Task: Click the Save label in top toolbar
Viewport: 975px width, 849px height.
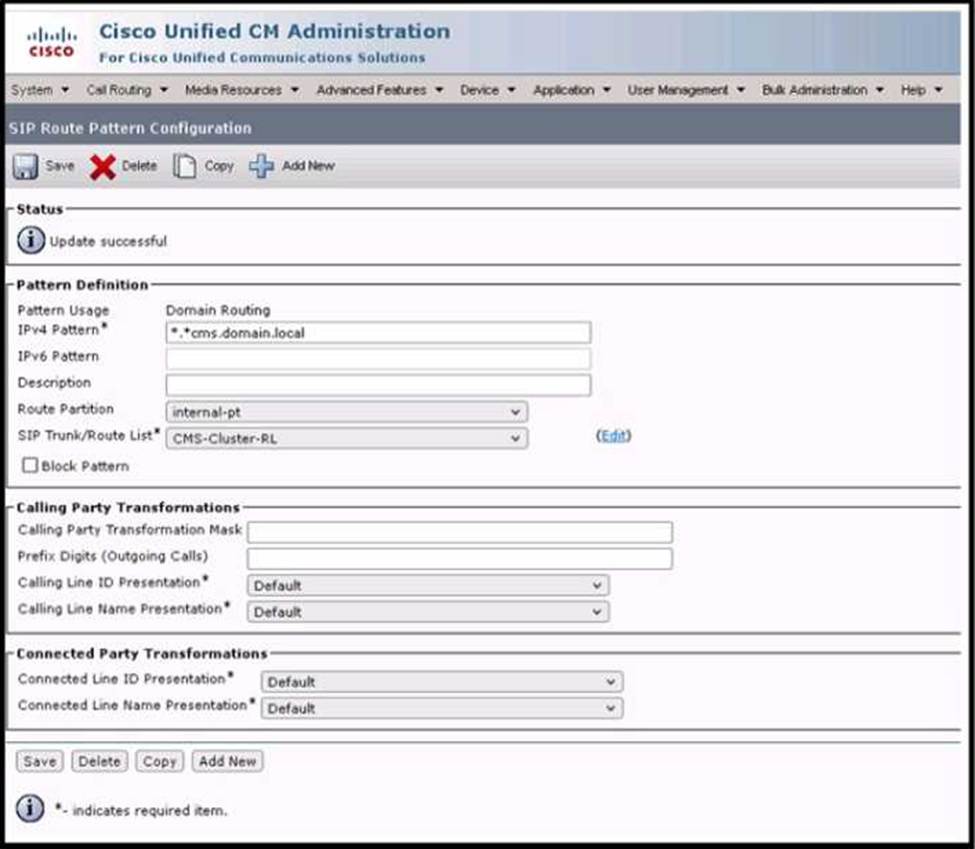Action: tap(60, 166)
